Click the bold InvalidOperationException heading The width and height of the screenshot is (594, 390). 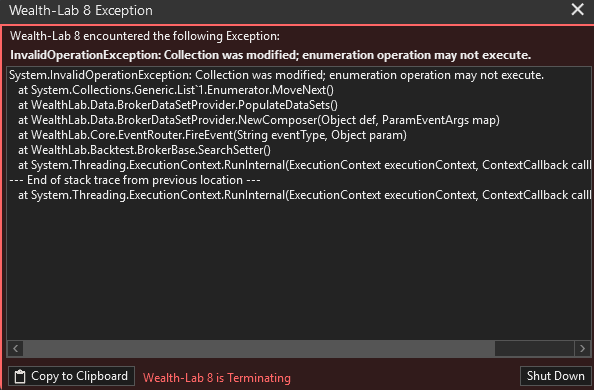[x=270, y=55]
